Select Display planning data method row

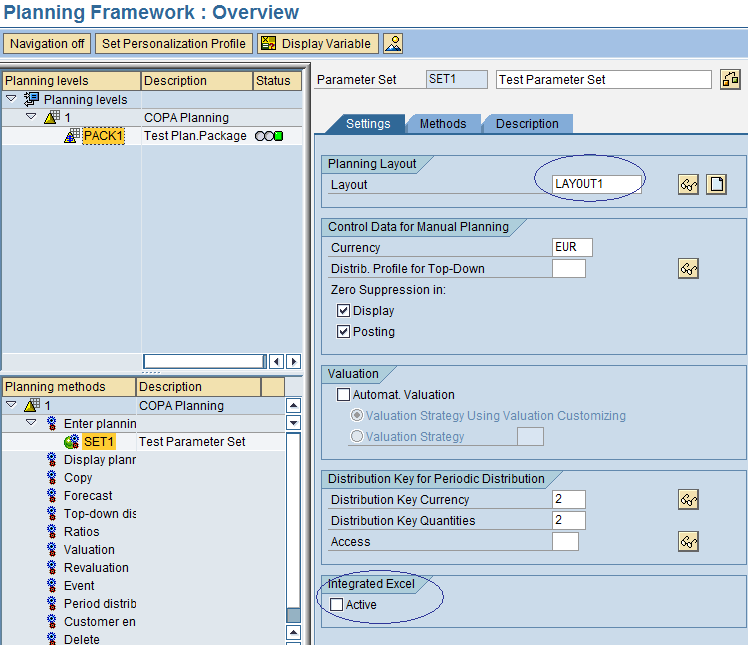[x=100, y=460]
